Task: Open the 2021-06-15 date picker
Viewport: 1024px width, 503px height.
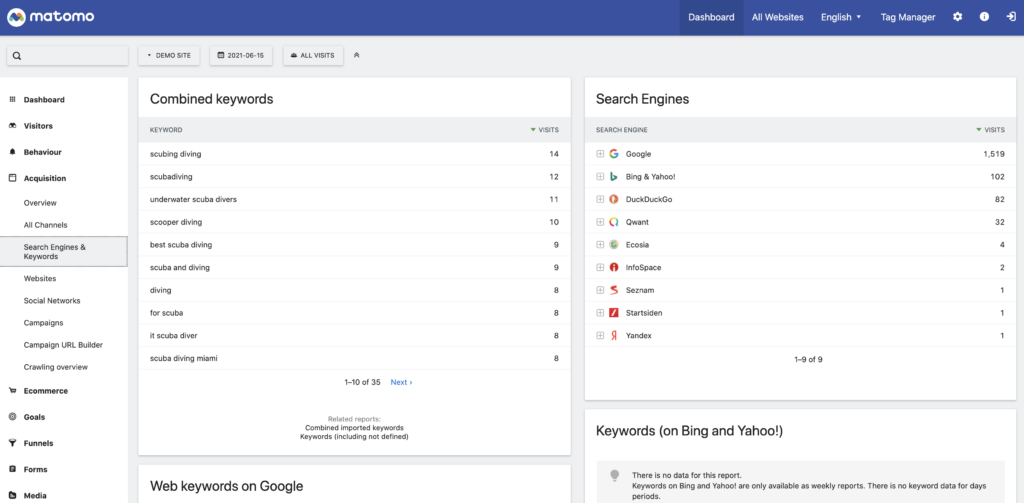Action: (x=241, y=56)
